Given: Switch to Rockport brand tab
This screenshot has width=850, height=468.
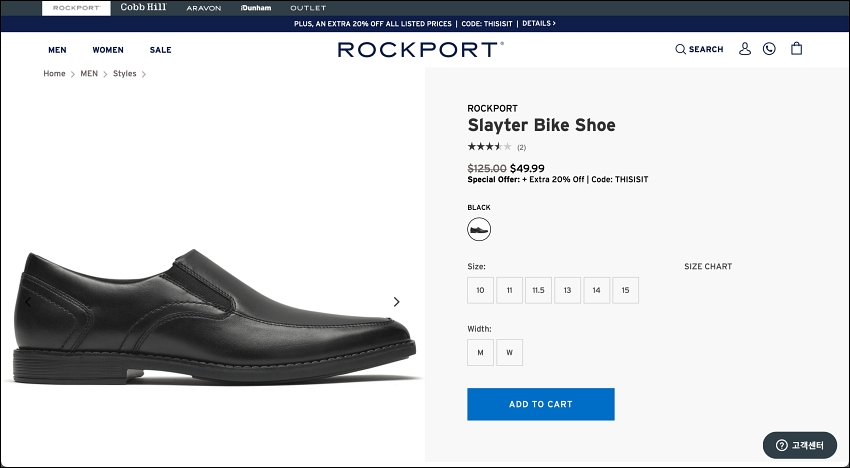Looking at the screenshot, I should (76, 8).
